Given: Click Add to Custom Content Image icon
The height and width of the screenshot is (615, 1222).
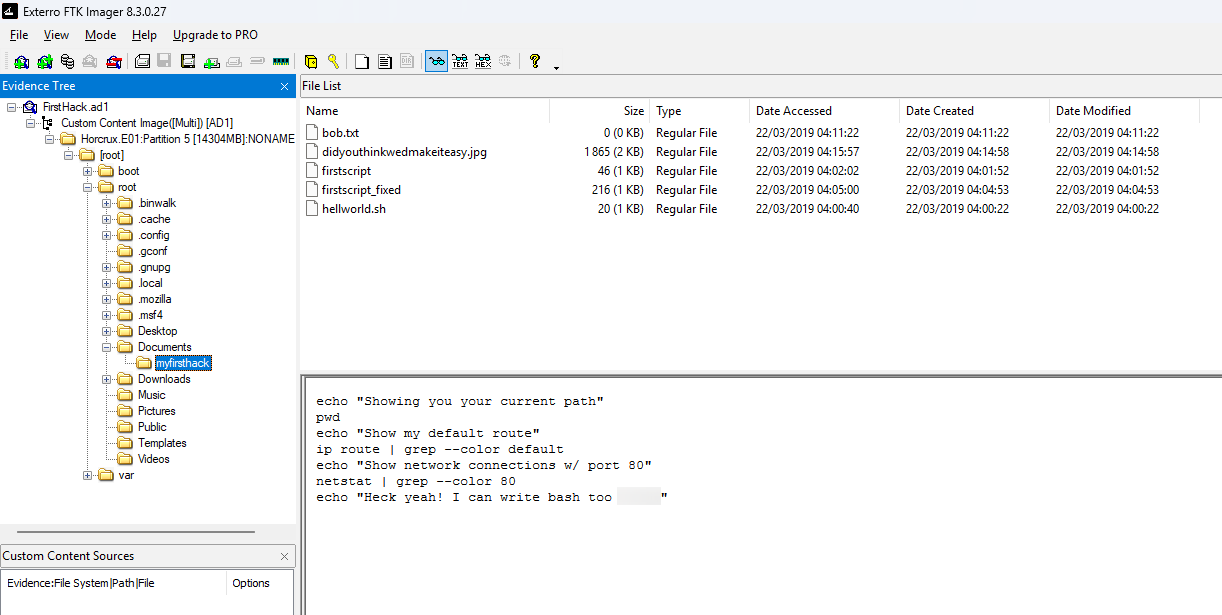Looking at the screenshot, I should pyautogui.click(x=211, y=61).
